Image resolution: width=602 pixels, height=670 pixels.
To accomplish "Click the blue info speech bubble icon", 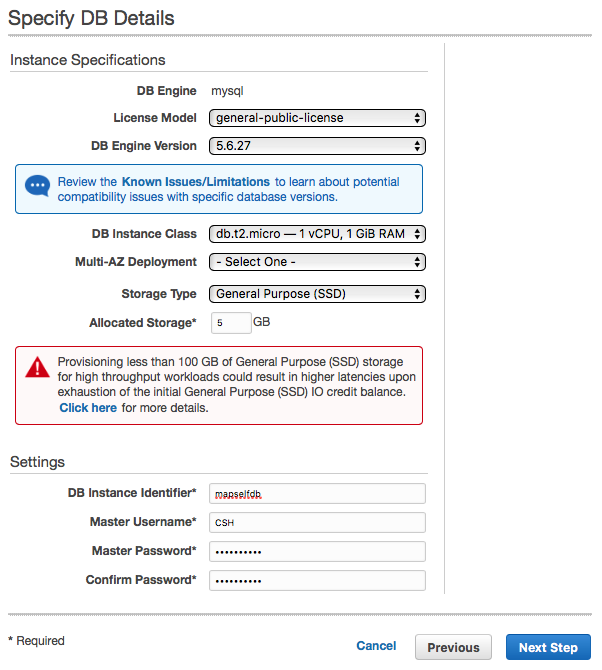I will pyautogui.click(x=38, y=187).
